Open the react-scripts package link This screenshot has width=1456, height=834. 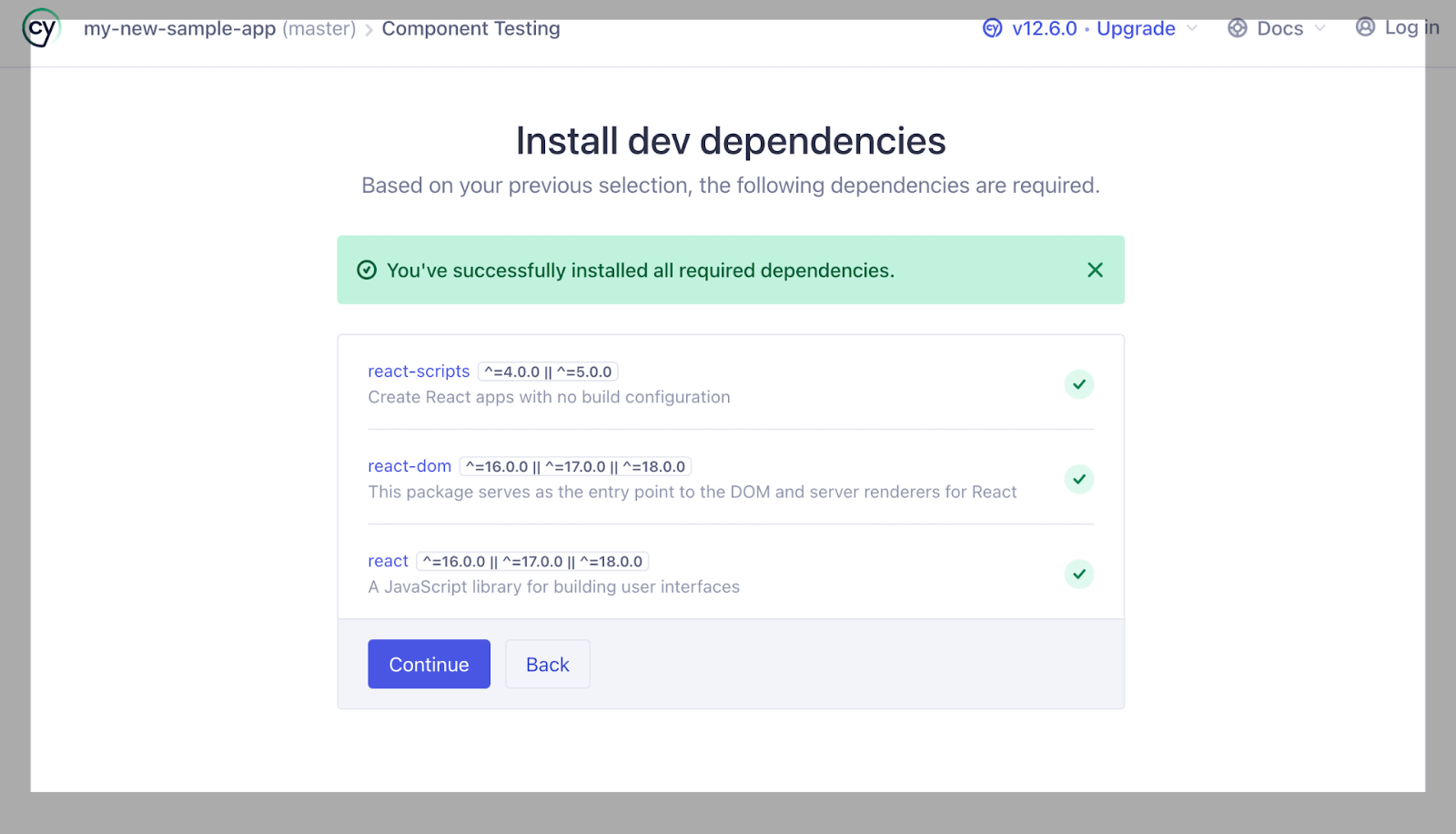[418, 371]
